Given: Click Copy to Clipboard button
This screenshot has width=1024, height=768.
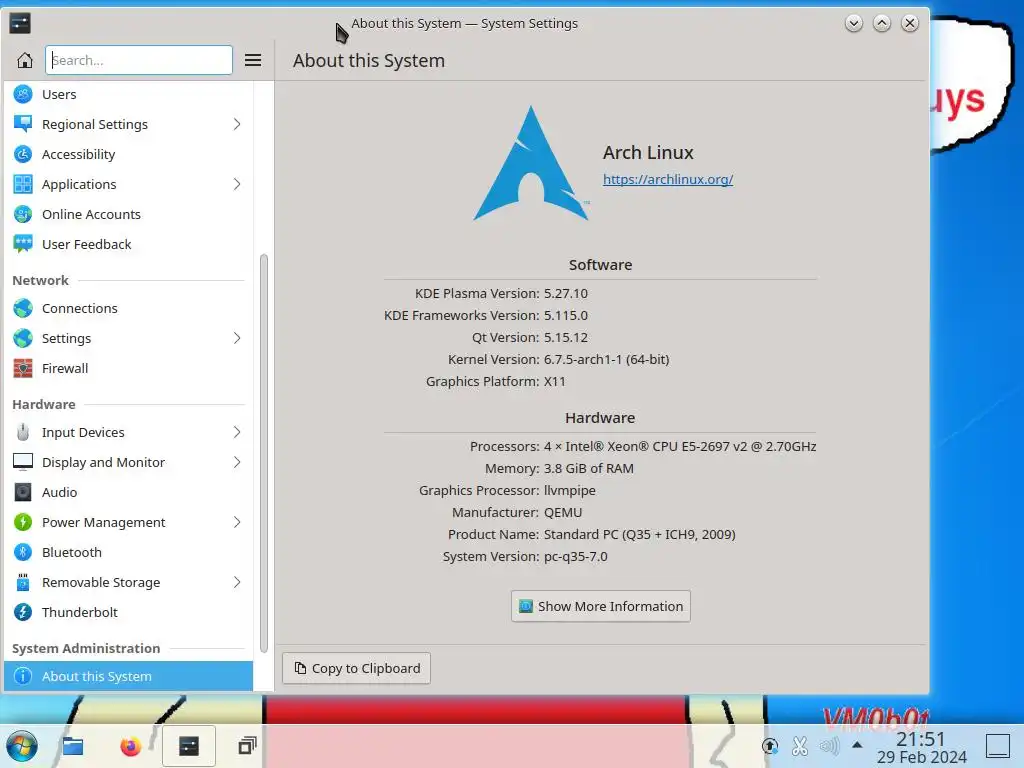Looking at the screenshot, I should point(357,668).
